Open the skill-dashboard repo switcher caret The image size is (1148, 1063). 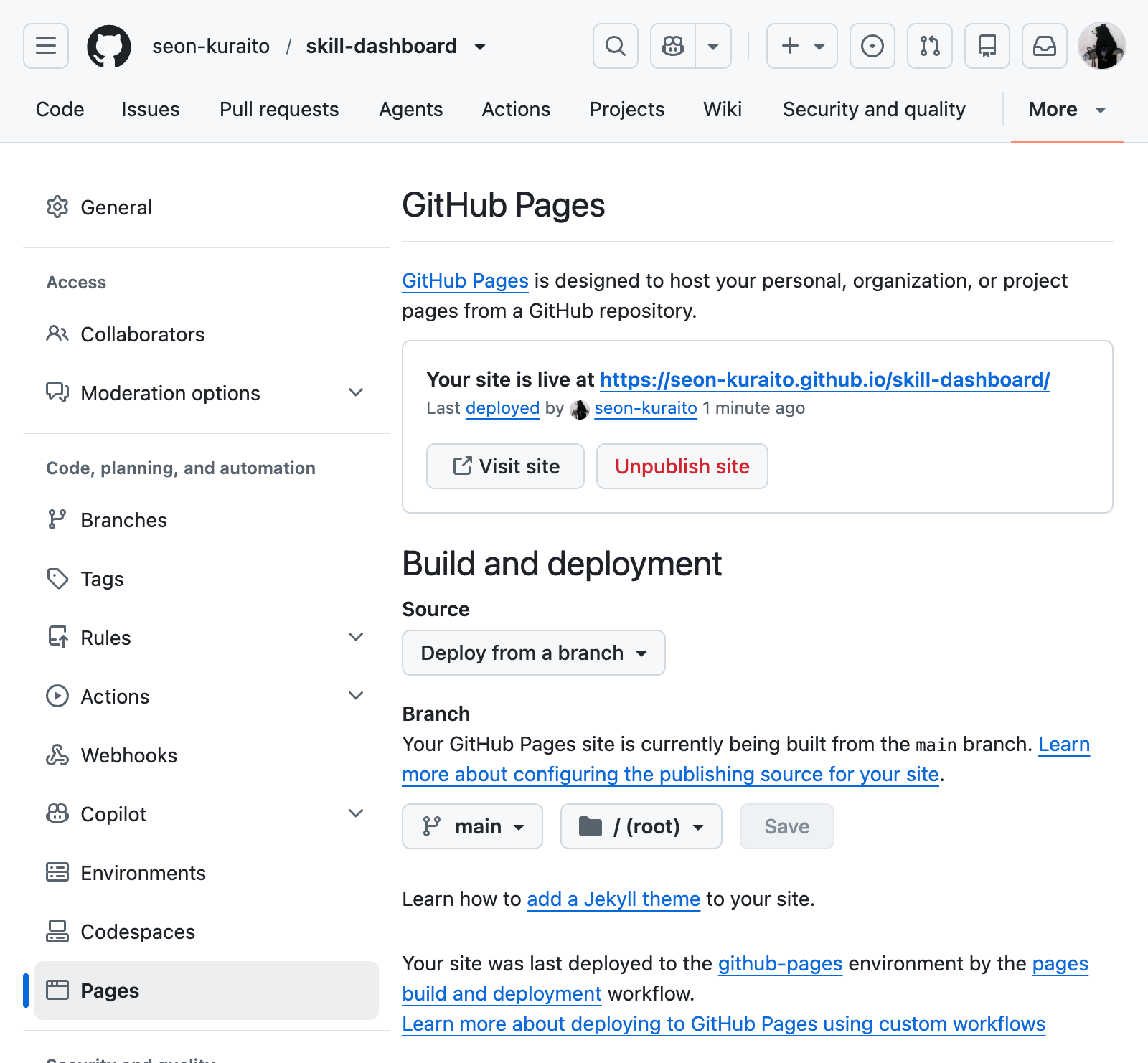click(480, 47)
